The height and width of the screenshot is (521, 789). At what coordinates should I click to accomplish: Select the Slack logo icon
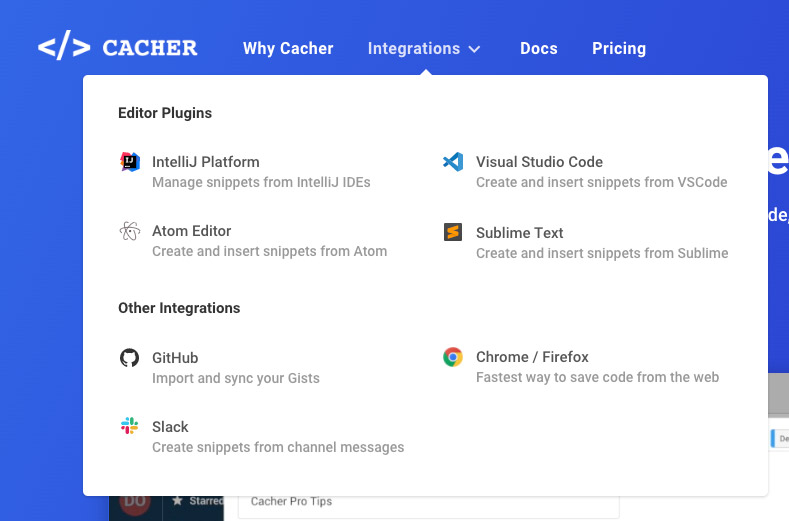coord(129,427)
